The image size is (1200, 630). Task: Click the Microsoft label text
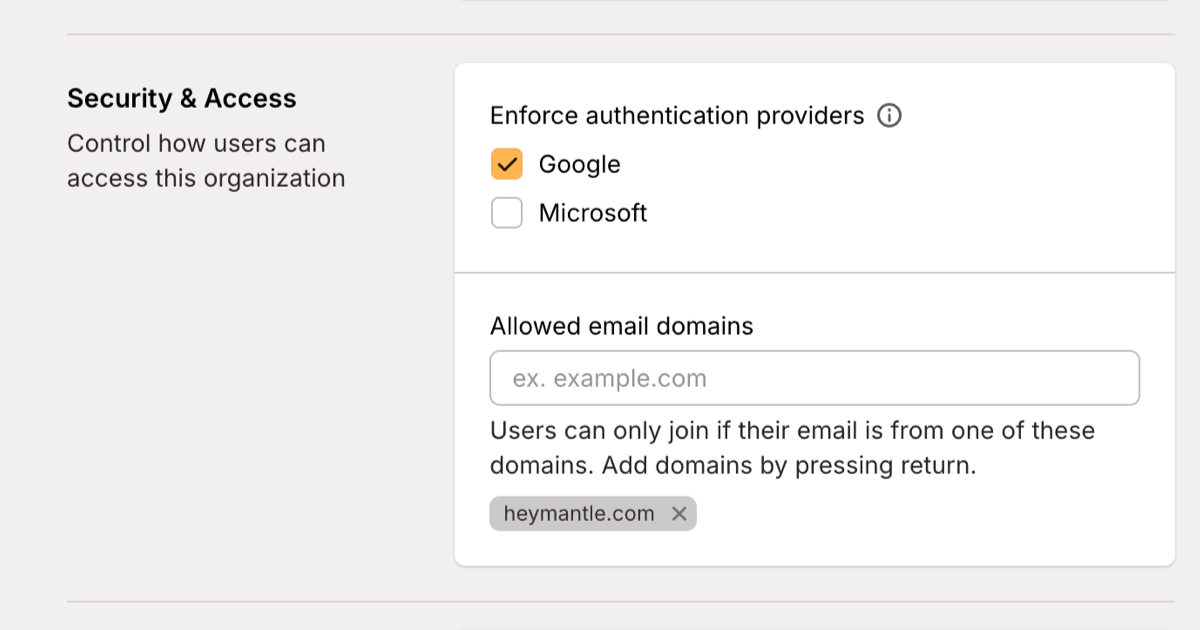click(593, 212)
